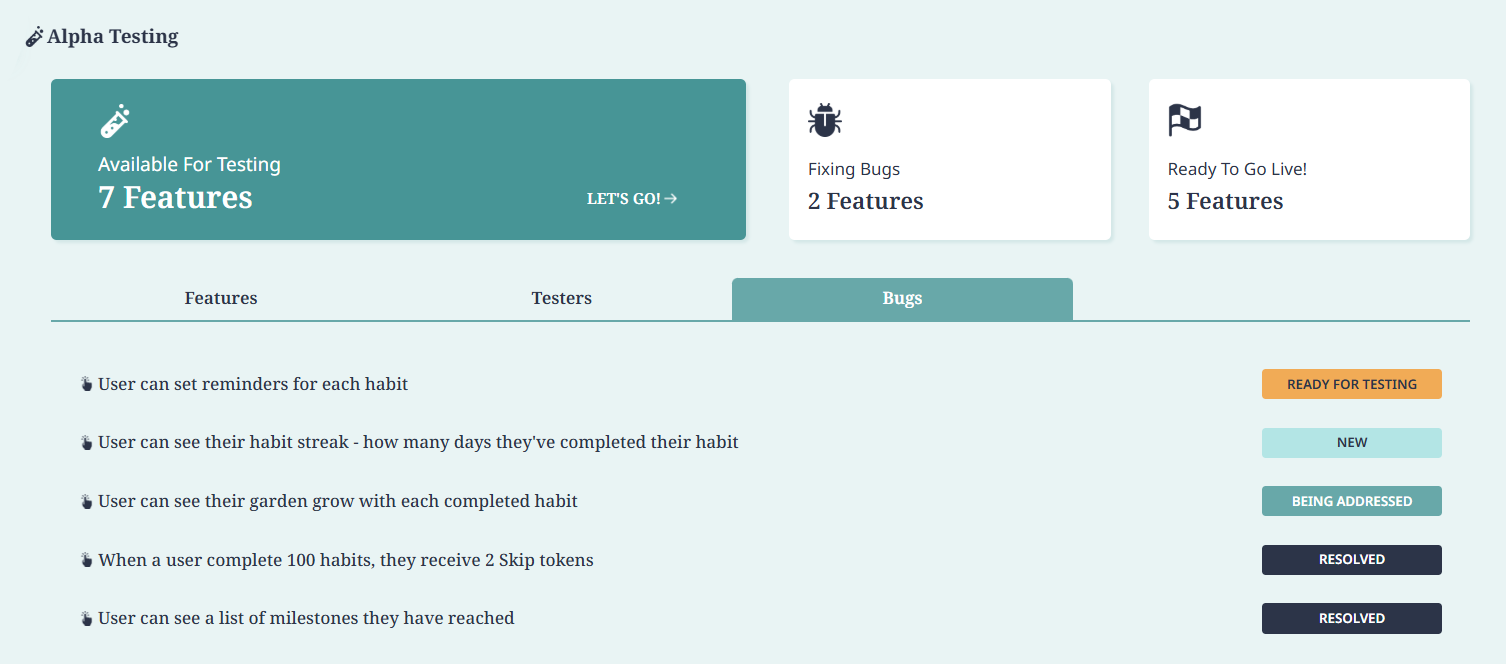Click the test tube icon in Available For Testing card

click(x=115, y=121)
